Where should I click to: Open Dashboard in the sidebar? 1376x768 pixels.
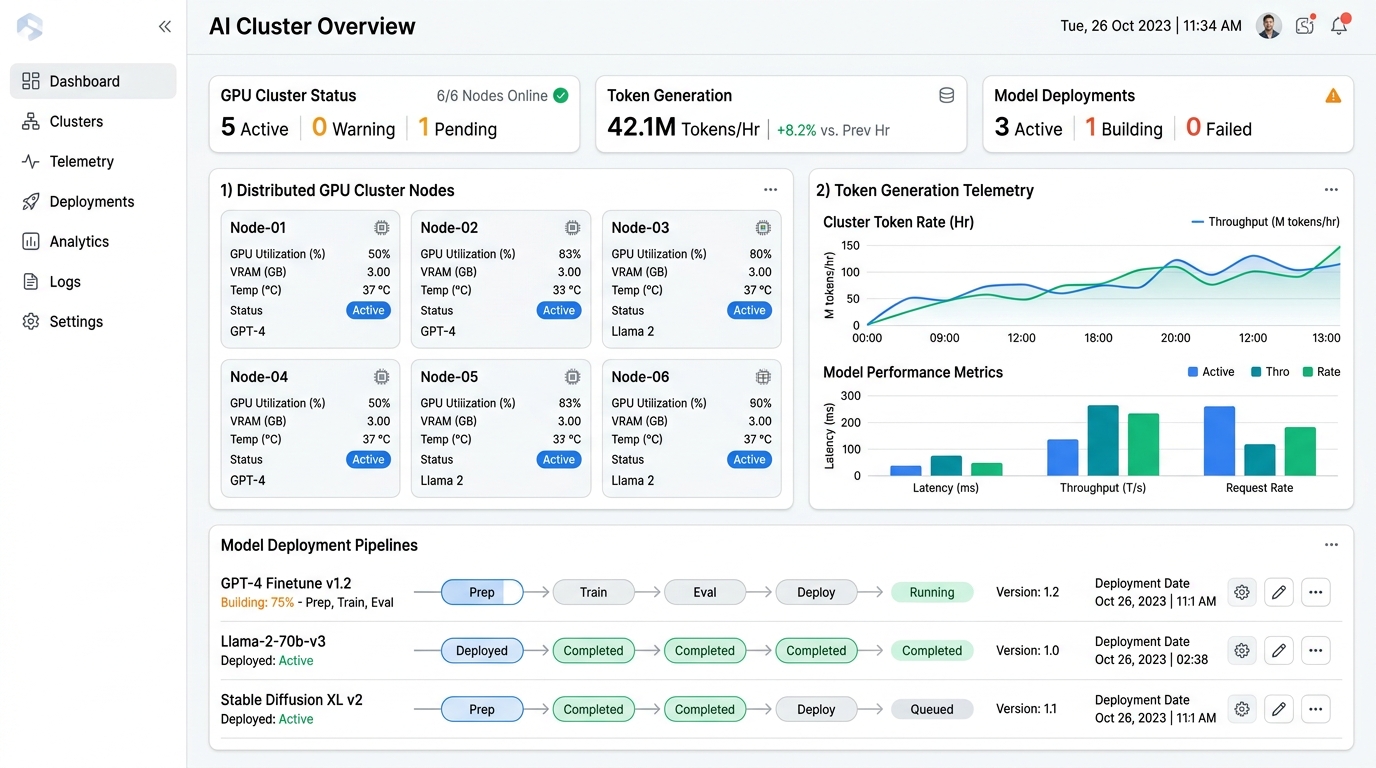coord(93,81)
